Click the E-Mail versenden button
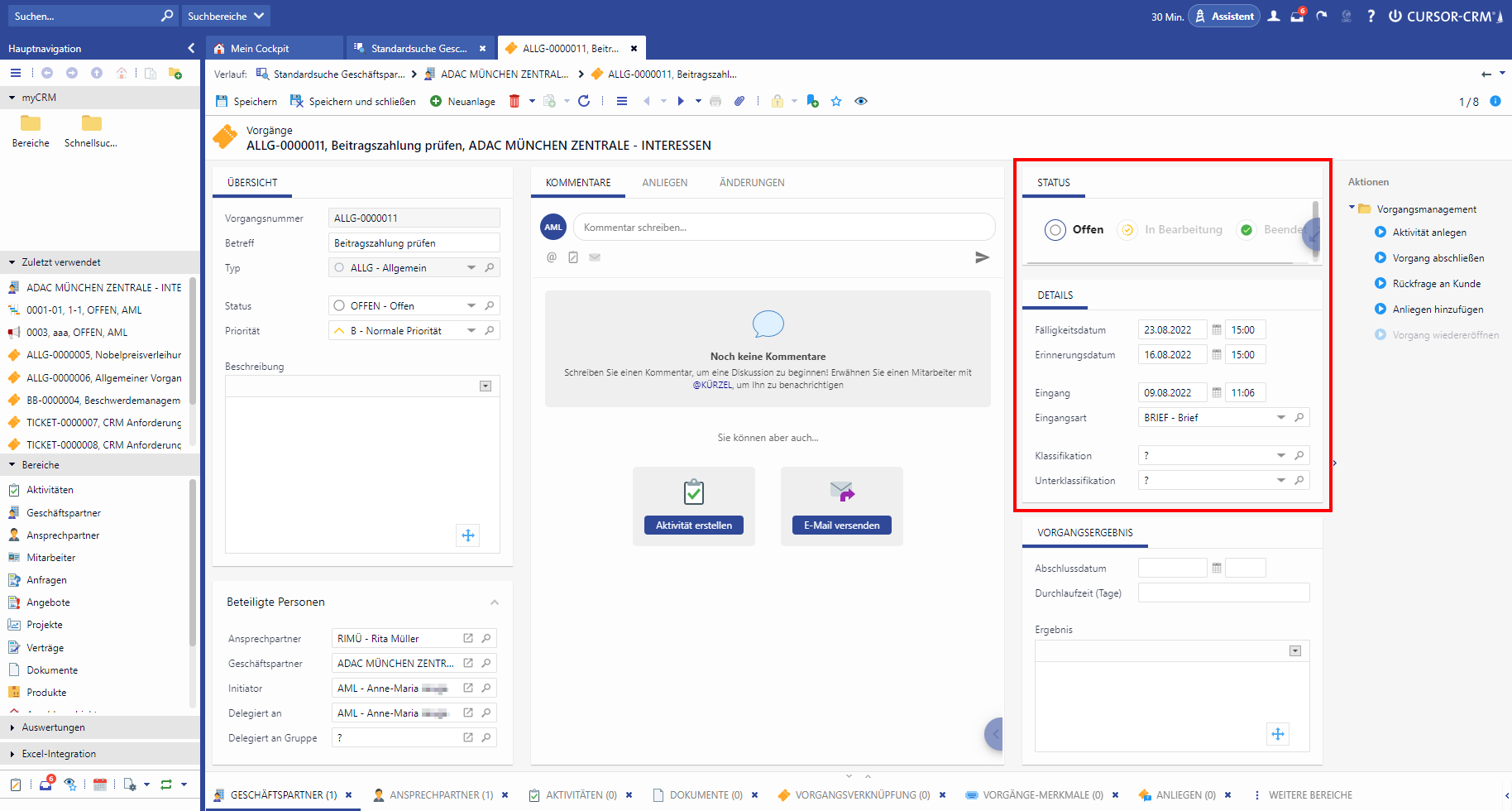Viewport: 1512px width, 811px height. (841, 525)
